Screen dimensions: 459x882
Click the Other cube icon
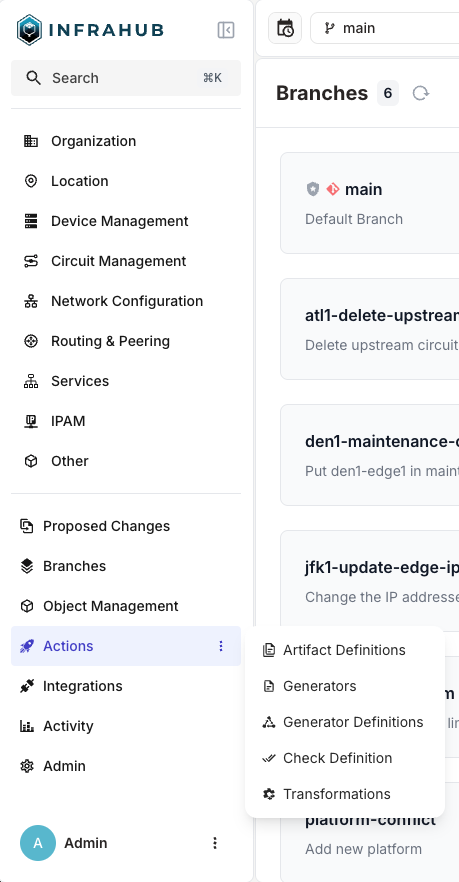coord(31,461)
